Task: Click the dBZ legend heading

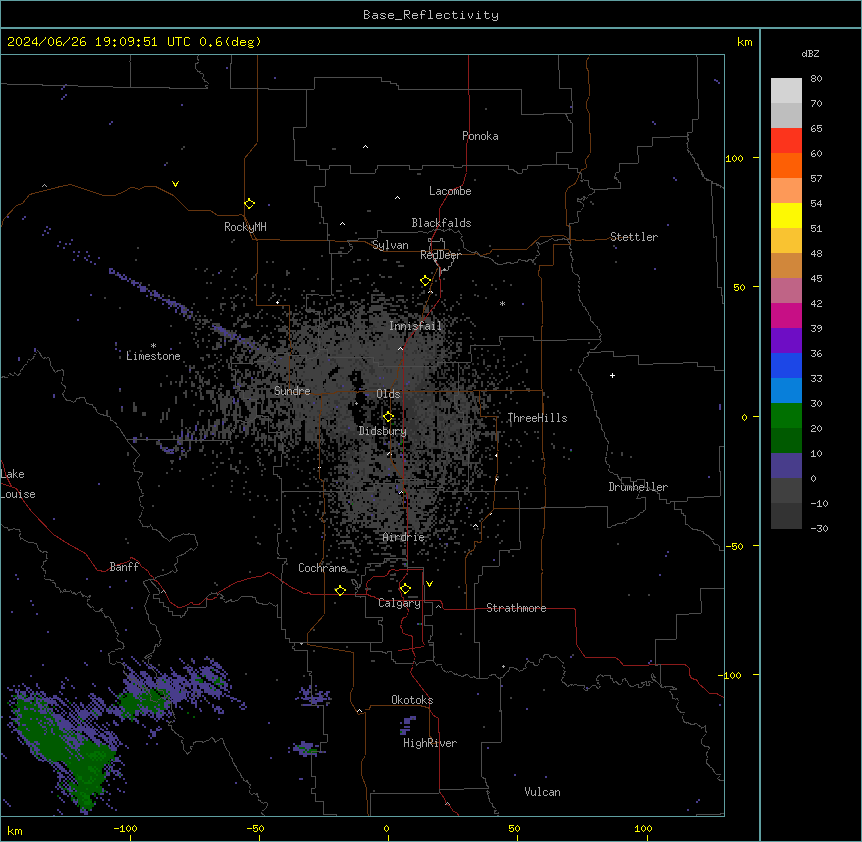Action: click(810, 53)
